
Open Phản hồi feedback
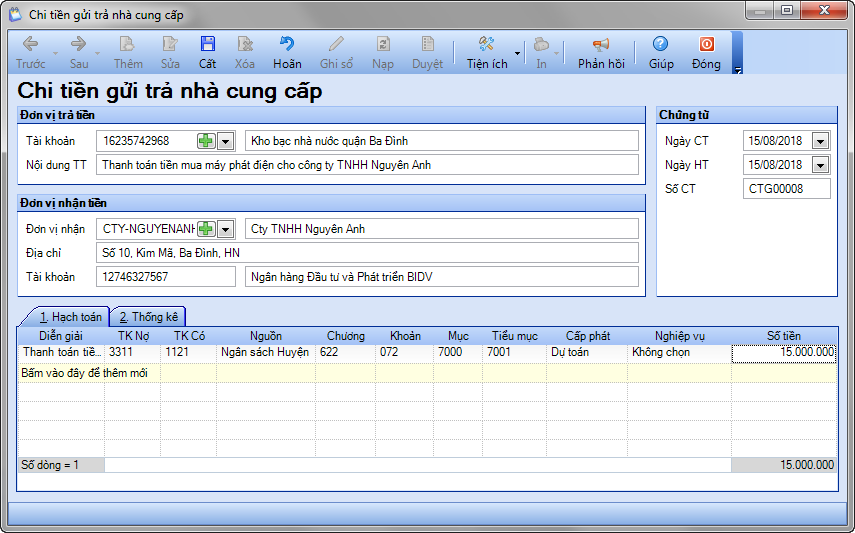point(601,52)
